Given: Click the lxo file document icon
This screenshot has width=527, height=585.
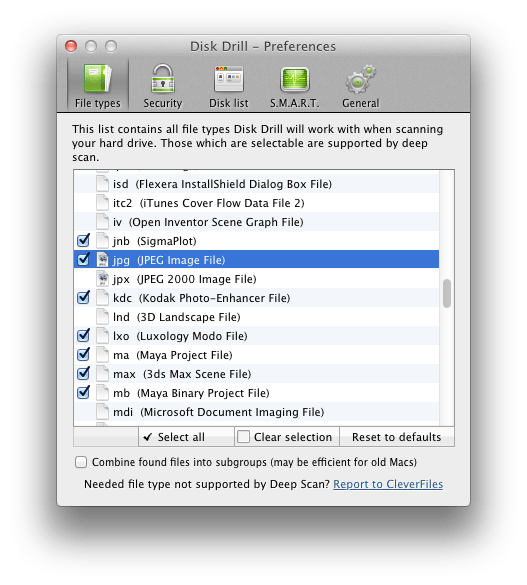Looking at the screenshot, I should click(102, 336).
